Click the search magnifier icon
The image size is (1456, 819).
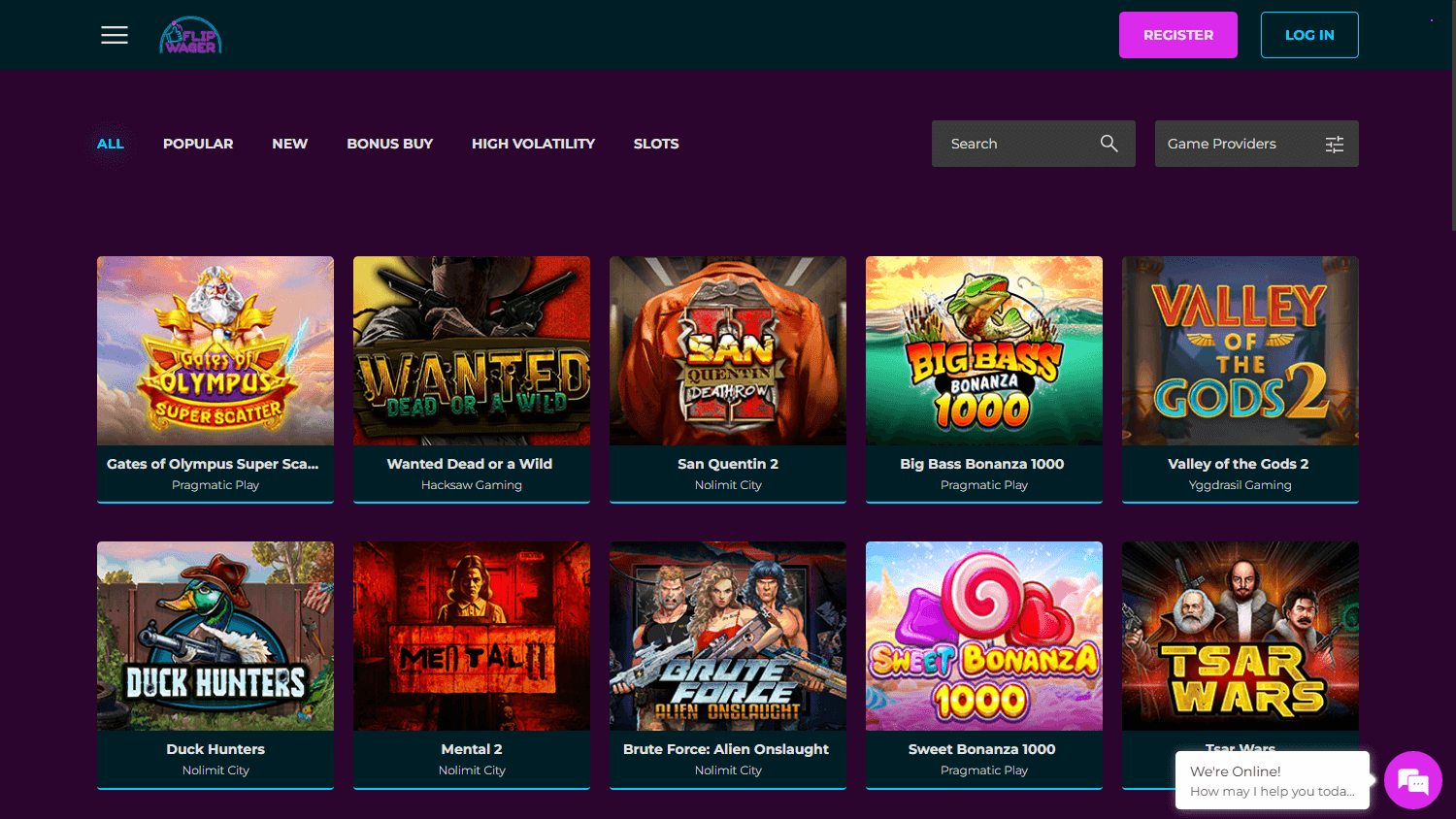[1109, 144]
